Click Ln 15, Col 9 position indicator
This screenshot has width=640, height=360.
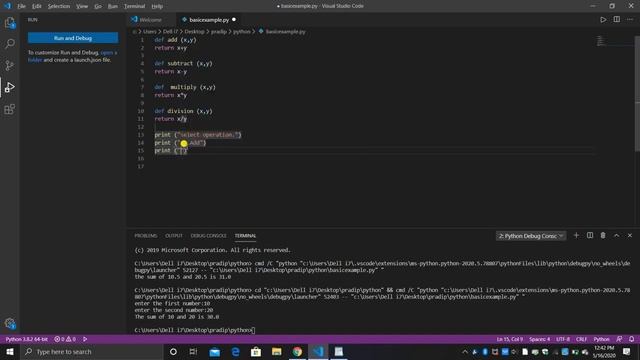pos(510,339)
